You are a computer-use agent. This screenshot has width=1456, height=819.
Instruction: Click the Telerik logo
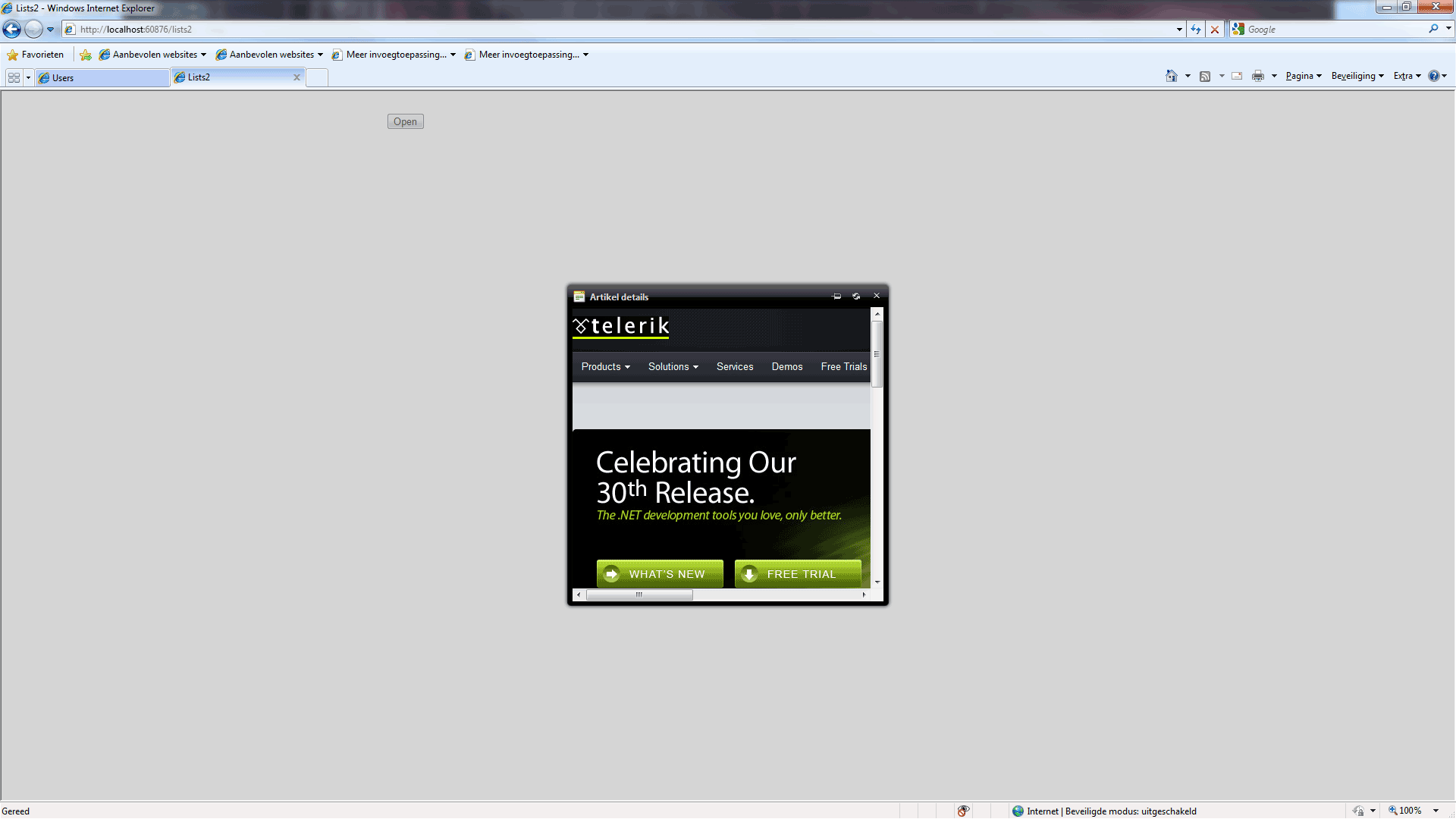point(621,327)
